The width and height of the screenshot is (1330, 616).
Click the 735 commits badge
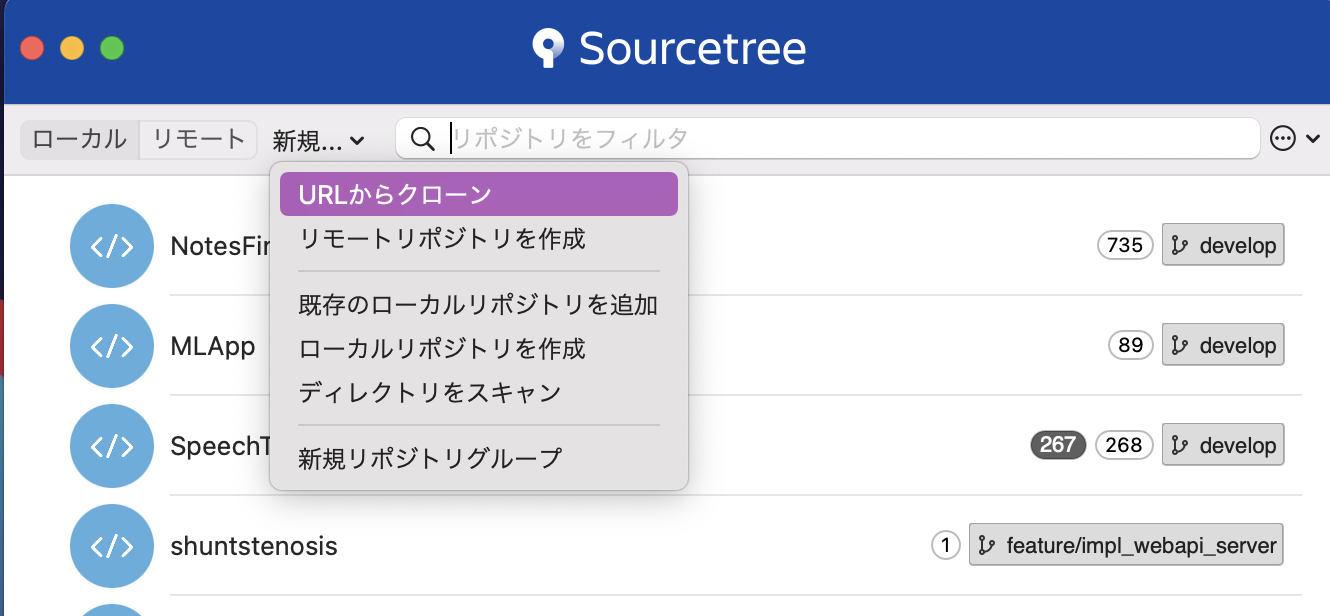coord(1125,245)
